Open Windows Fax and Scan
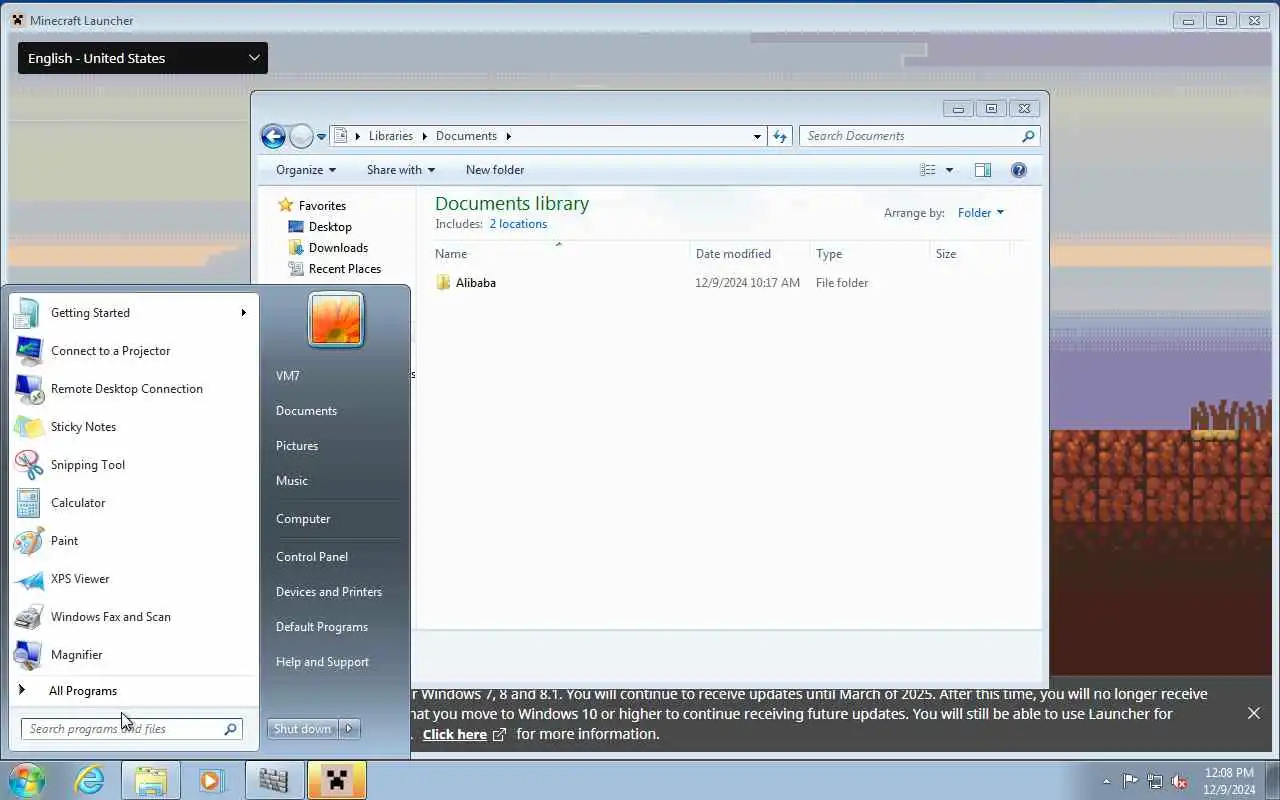Viewport: 1280px width, 800px height. [133, 617]
